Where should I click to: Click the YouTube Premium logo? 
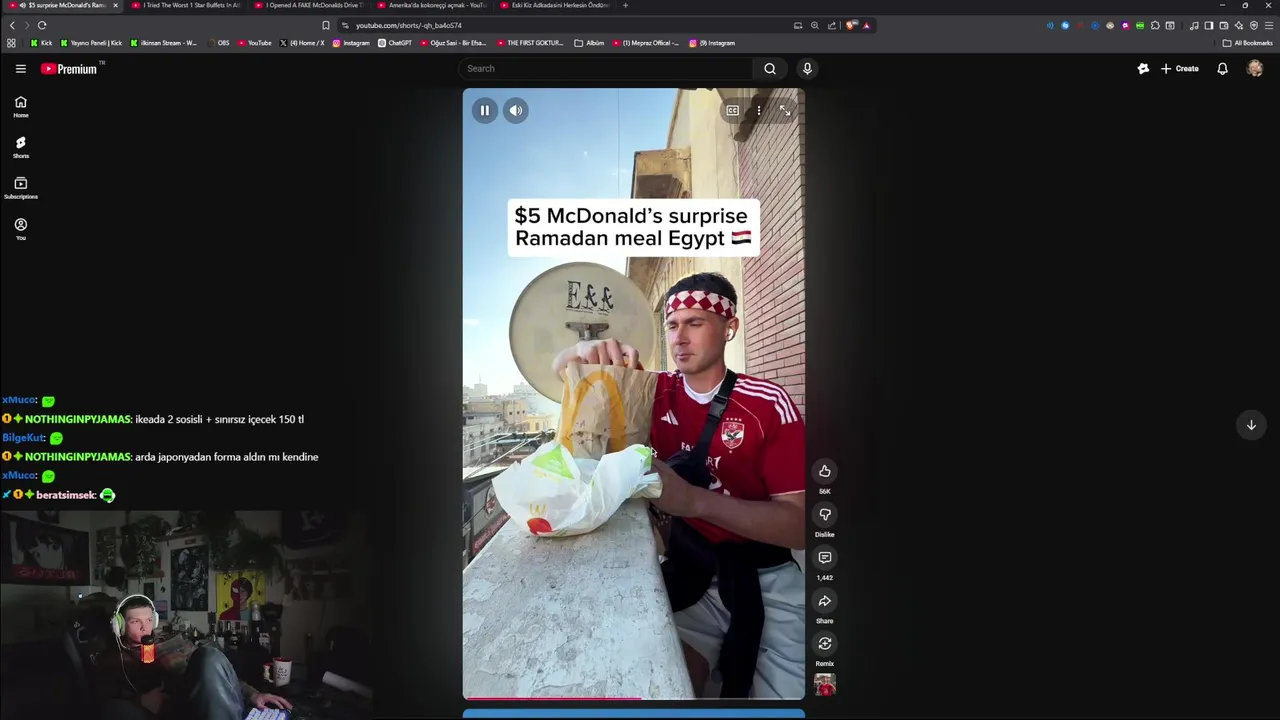coord(70,68)
